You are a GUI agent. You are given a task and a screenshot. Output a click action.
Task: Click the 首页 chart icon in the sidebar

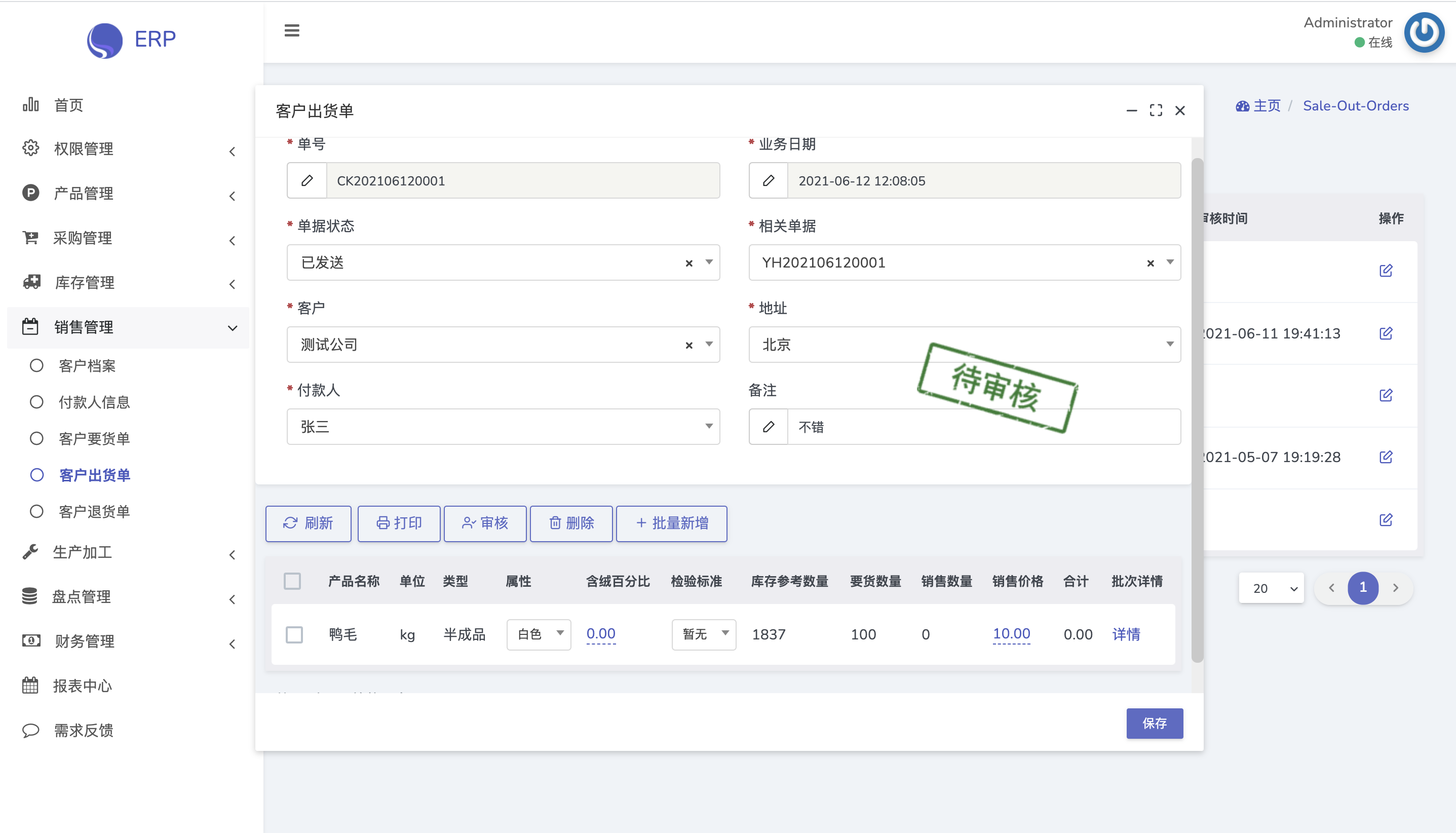[x=31, y=105]
